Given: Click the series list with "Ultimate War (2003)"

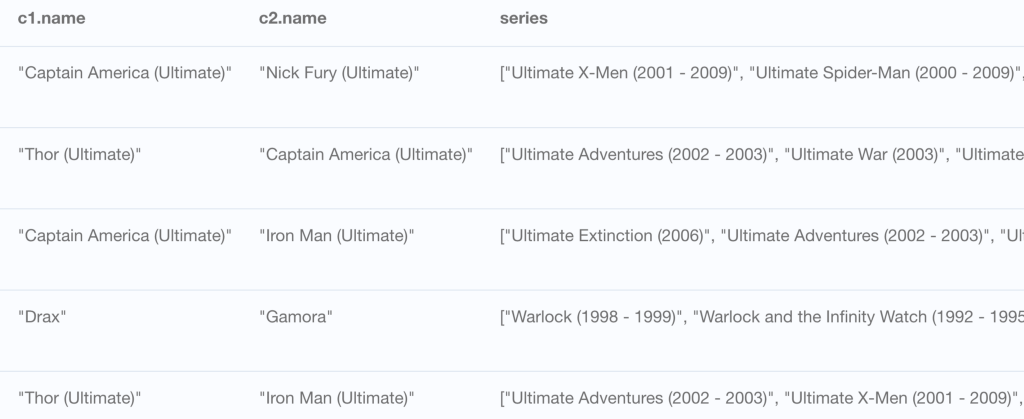Looking at the screenshot, I should coord(761,155).
